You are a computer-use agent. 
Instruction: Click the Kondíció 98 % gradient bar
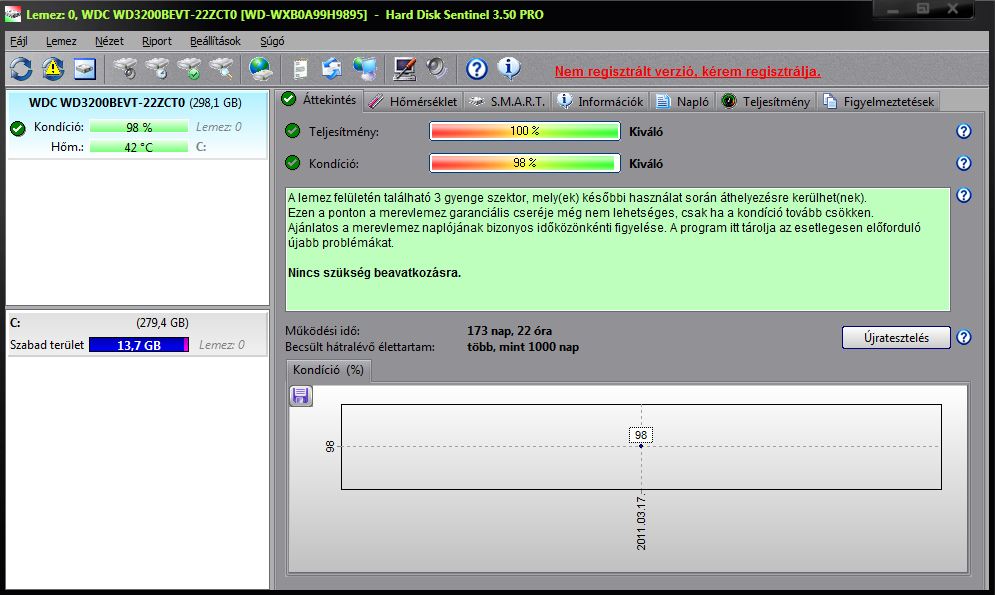[x=525, y=163]
